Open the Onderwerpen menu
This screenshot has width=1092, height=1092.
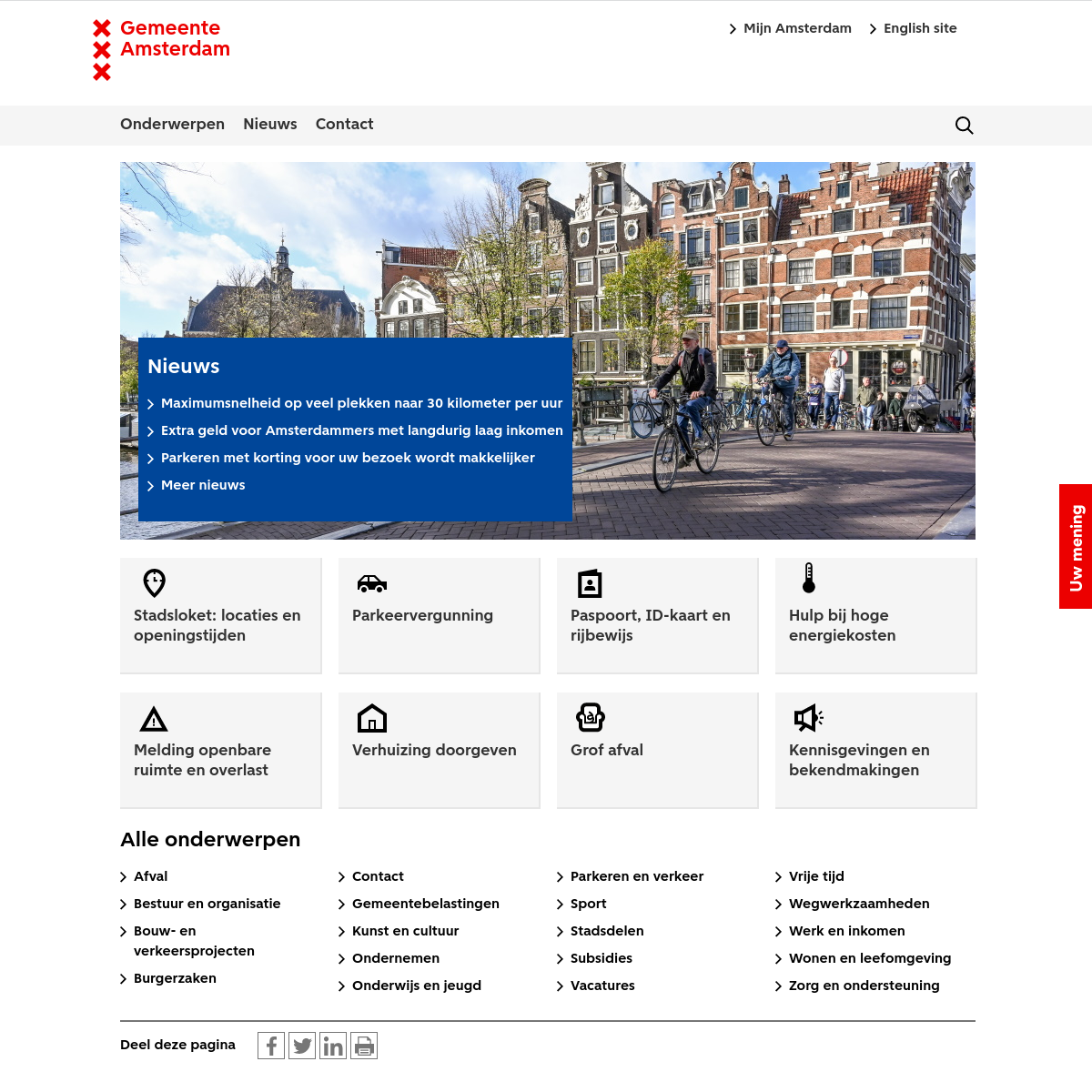(x=172, y=125)
